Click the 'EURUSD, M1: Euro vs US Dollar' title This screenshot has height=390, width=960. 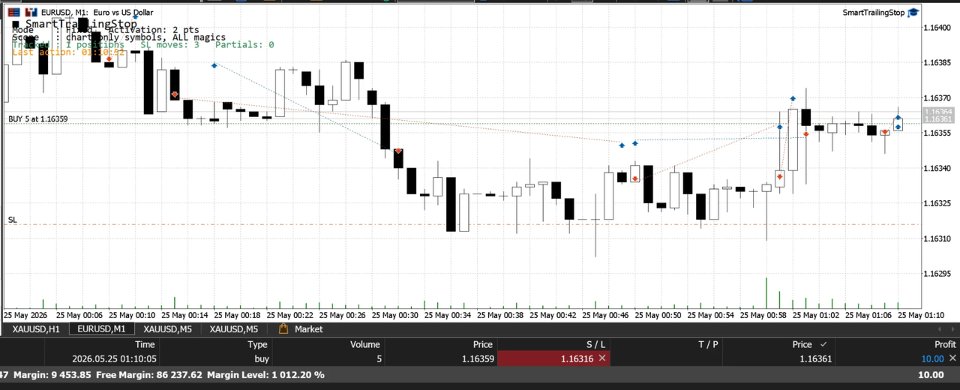[97, 12]
